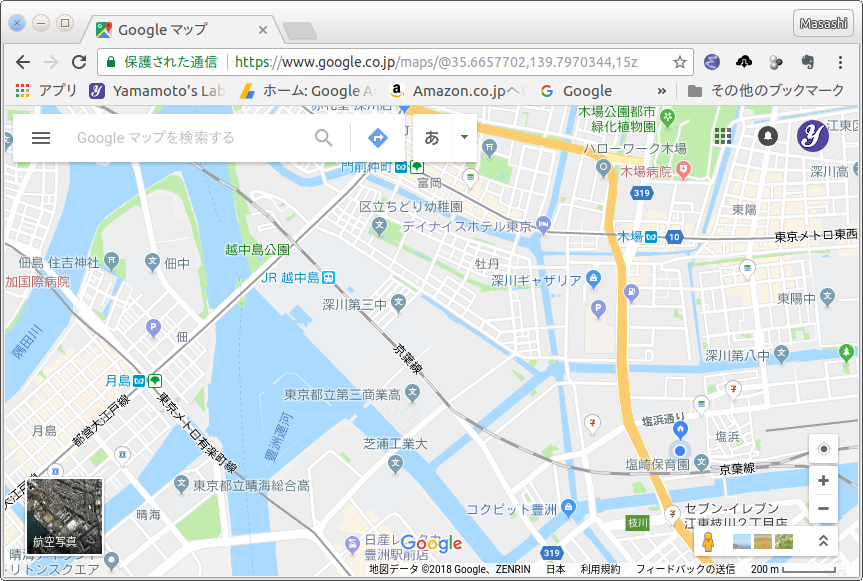Select the 芝浦工業大 school marker
The width and height of the screenshot is (863, 581).
coord(395,465)
